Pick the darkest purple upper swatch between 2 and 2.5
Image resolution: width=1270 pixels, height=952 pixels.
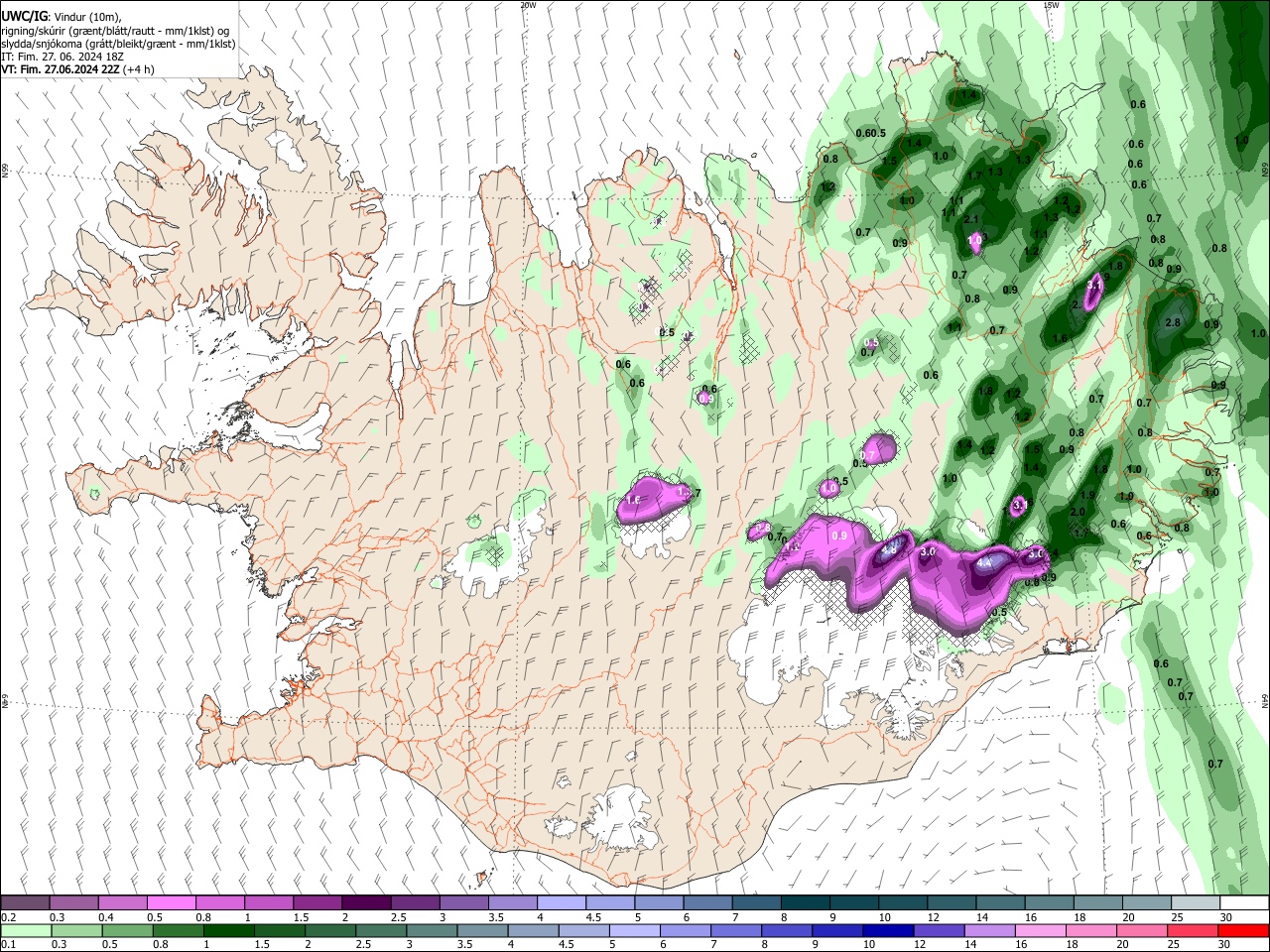pos(365,903)
